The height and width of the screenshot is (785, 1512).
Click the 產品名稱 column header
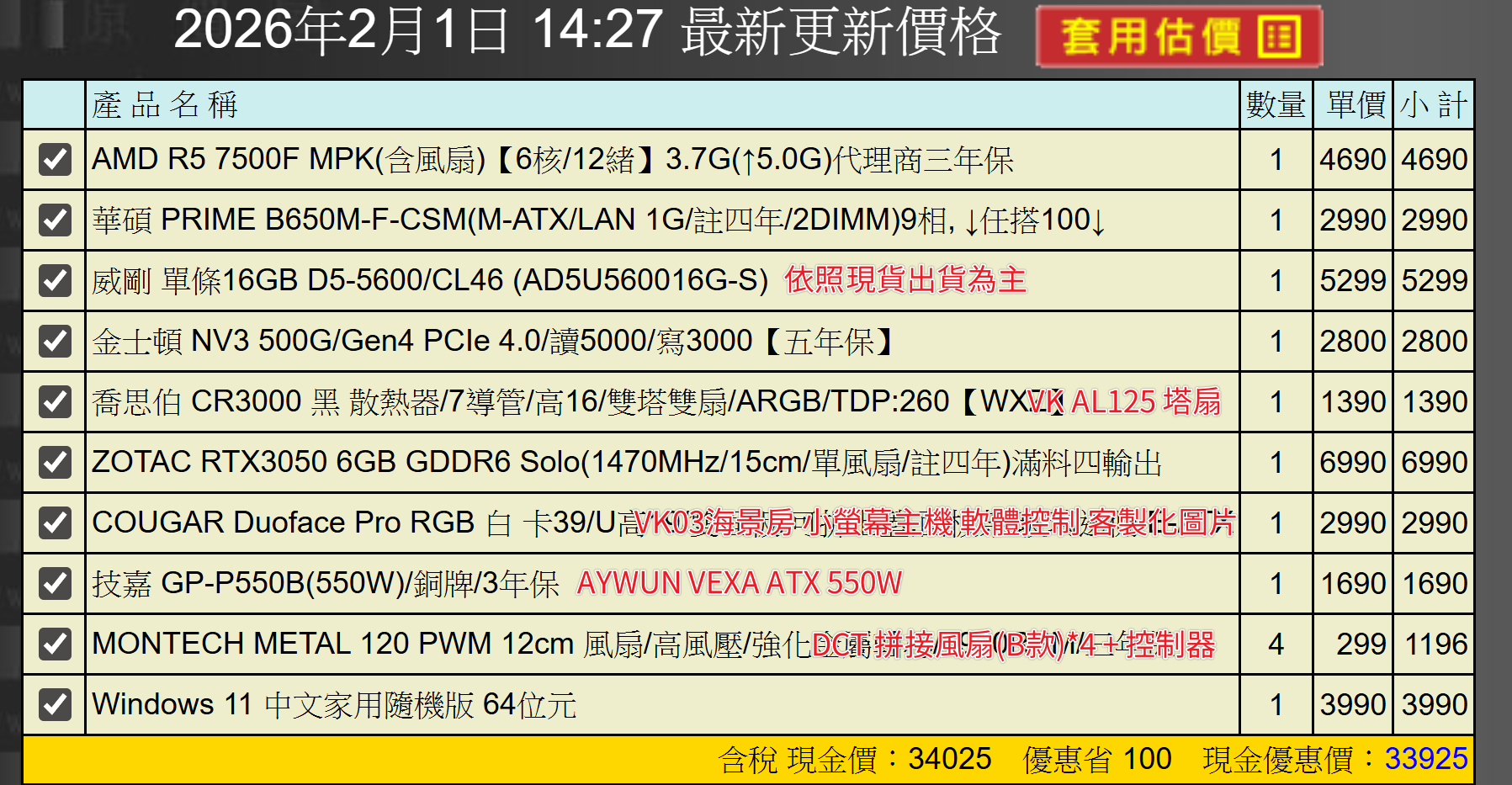pyautogui.click(x=165, y=105)
